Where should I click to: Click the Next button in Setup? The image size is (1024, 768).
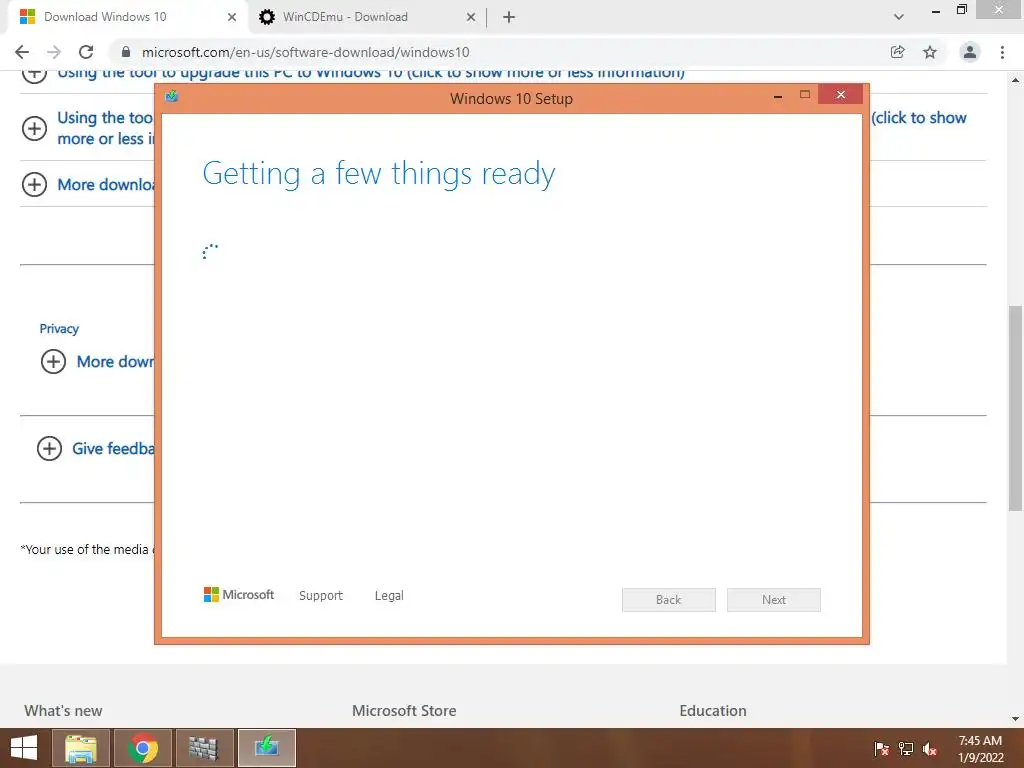[x=774, y=600]
